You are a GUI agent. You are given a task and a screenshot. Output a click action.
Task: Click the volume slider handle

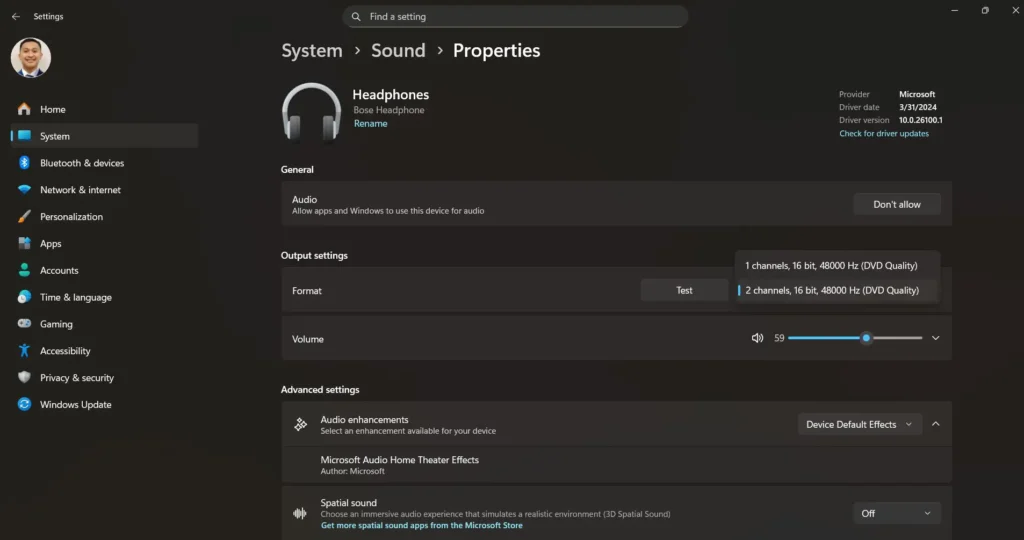[866, 338]
